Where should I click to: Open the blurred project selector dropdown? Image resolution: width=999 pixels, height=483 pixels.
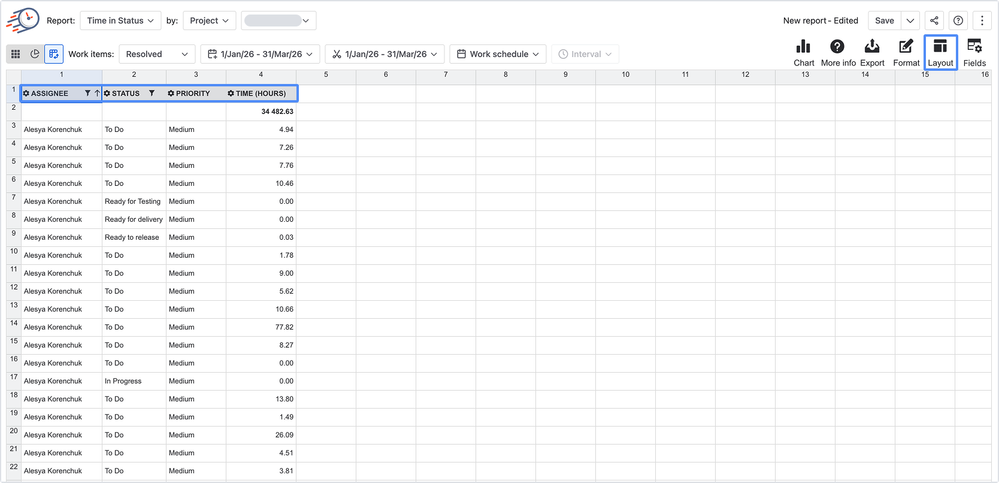pyautogui.click(x=278, y=20)
